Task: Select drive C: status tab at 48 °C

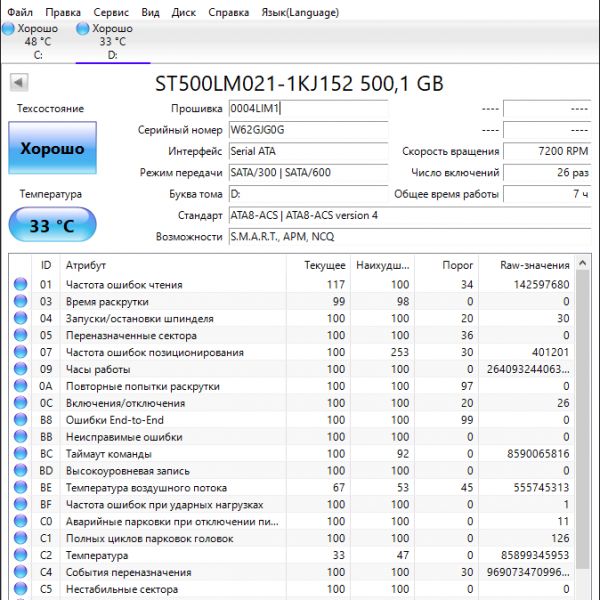Action: click(x=38, y=41)
